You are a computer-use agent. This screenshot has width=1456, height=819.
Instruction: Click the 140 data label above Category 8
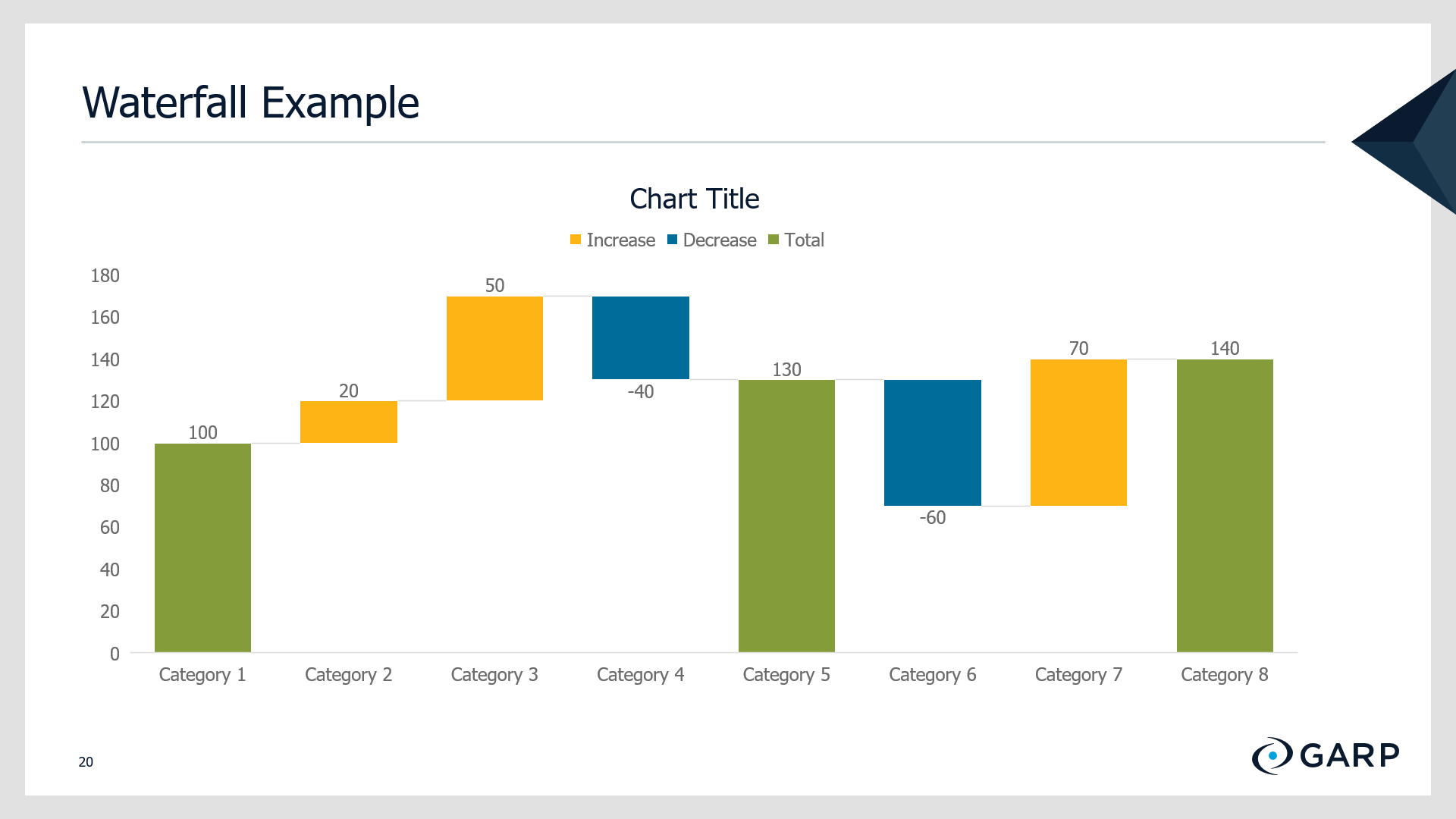(x=1225, y=348)
